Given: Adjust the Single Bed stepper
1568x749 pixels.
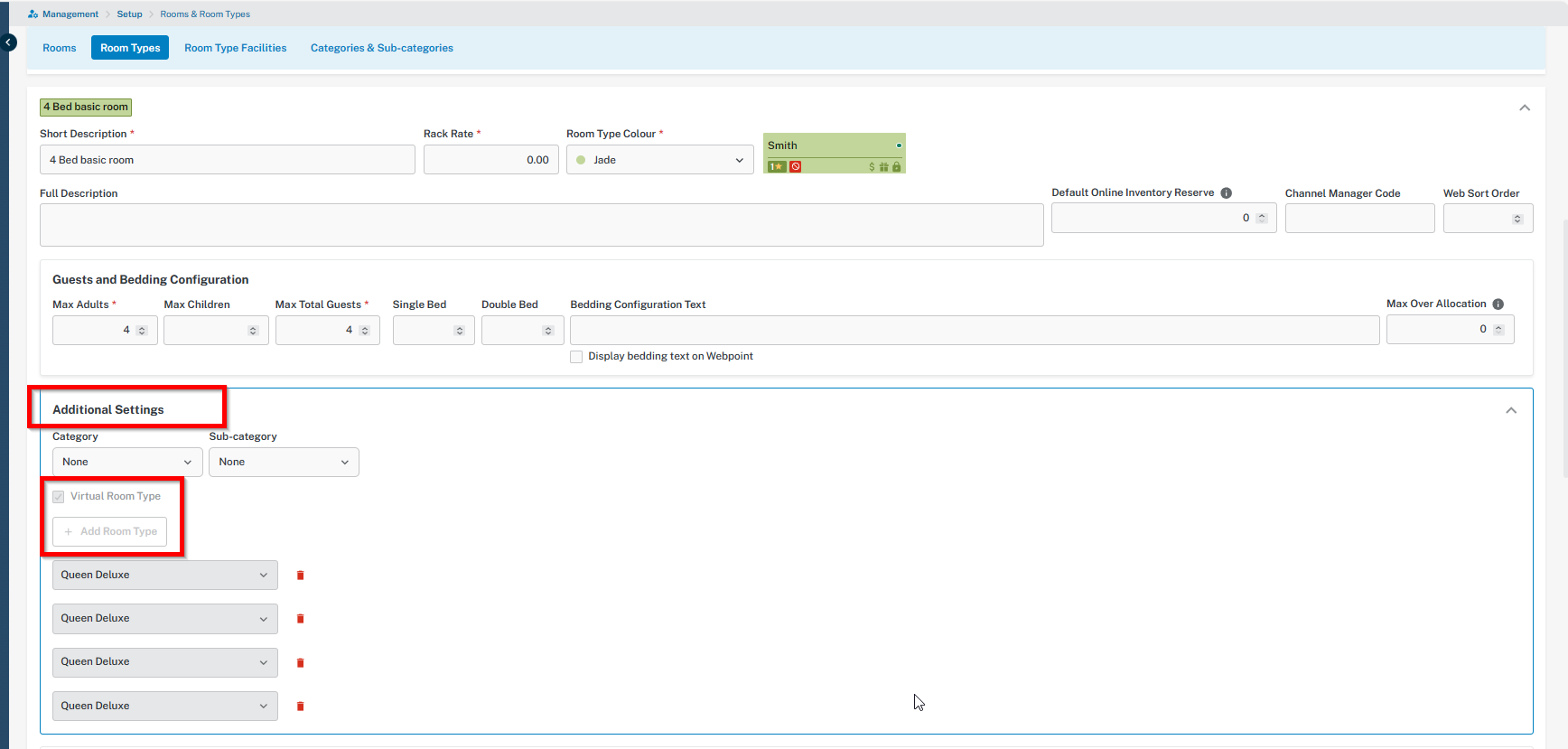Looking at the screenshot, I should [x=460, y=331].
